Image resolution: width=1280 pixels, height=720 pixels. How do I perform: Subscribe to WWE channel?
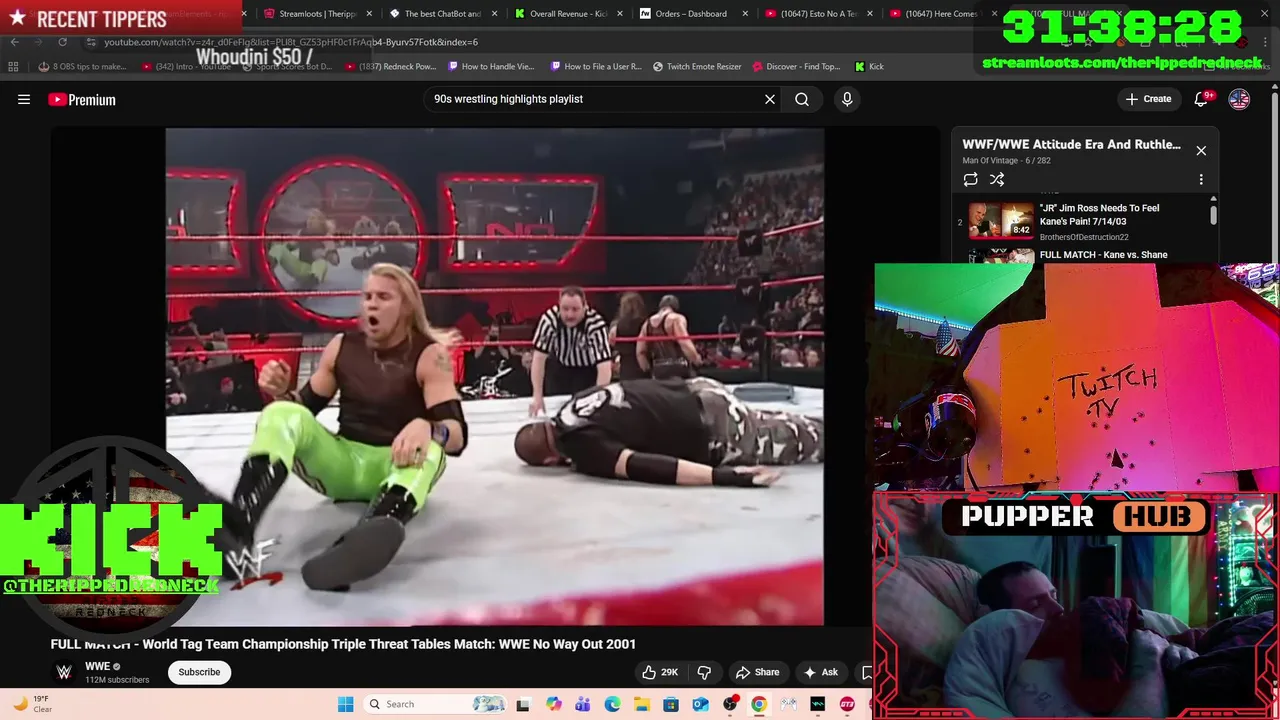coord(199,672)
